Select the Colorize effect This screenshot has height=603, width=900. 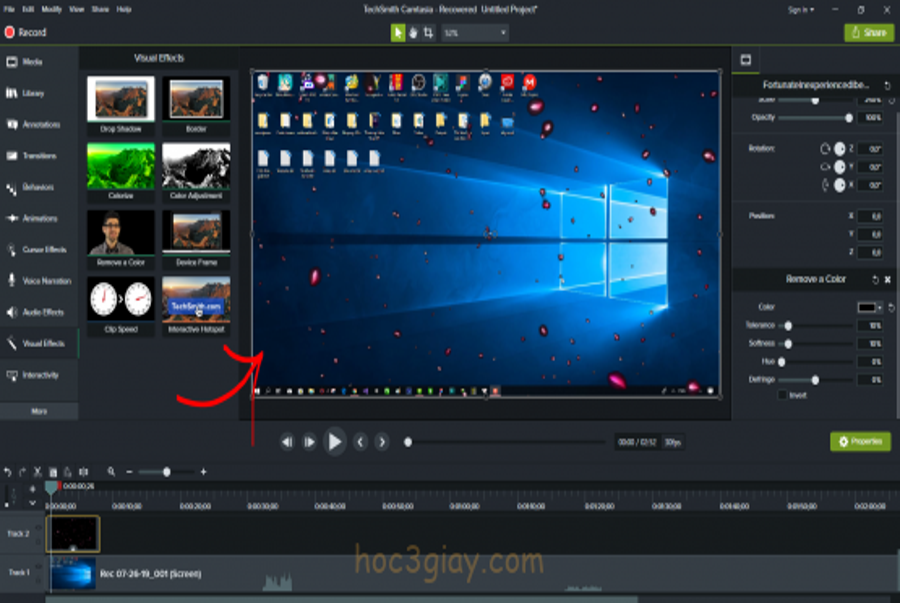click(121, 172)
